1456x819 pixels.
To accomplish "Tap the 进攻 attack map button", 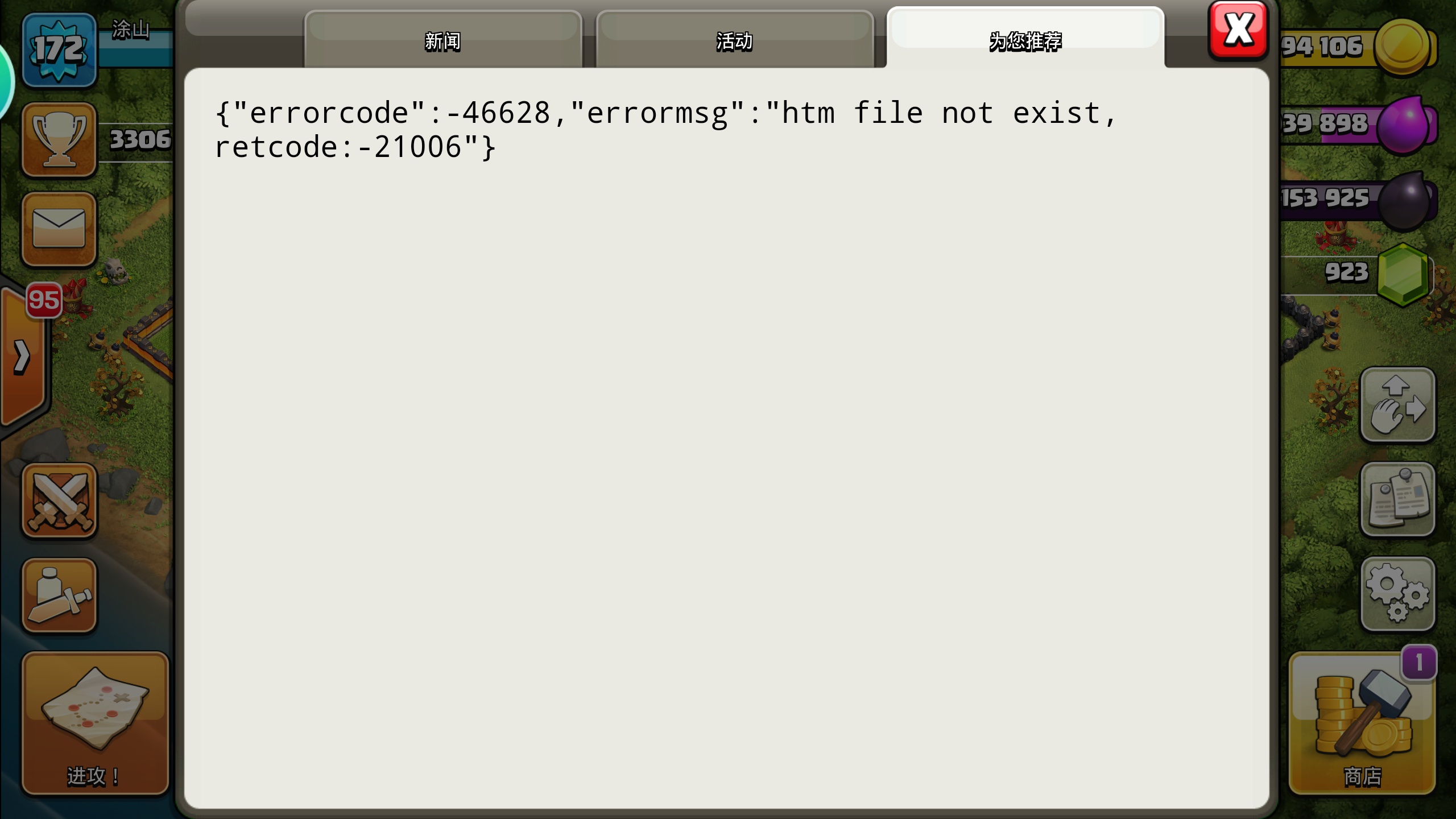I will [x=96, y=723].
